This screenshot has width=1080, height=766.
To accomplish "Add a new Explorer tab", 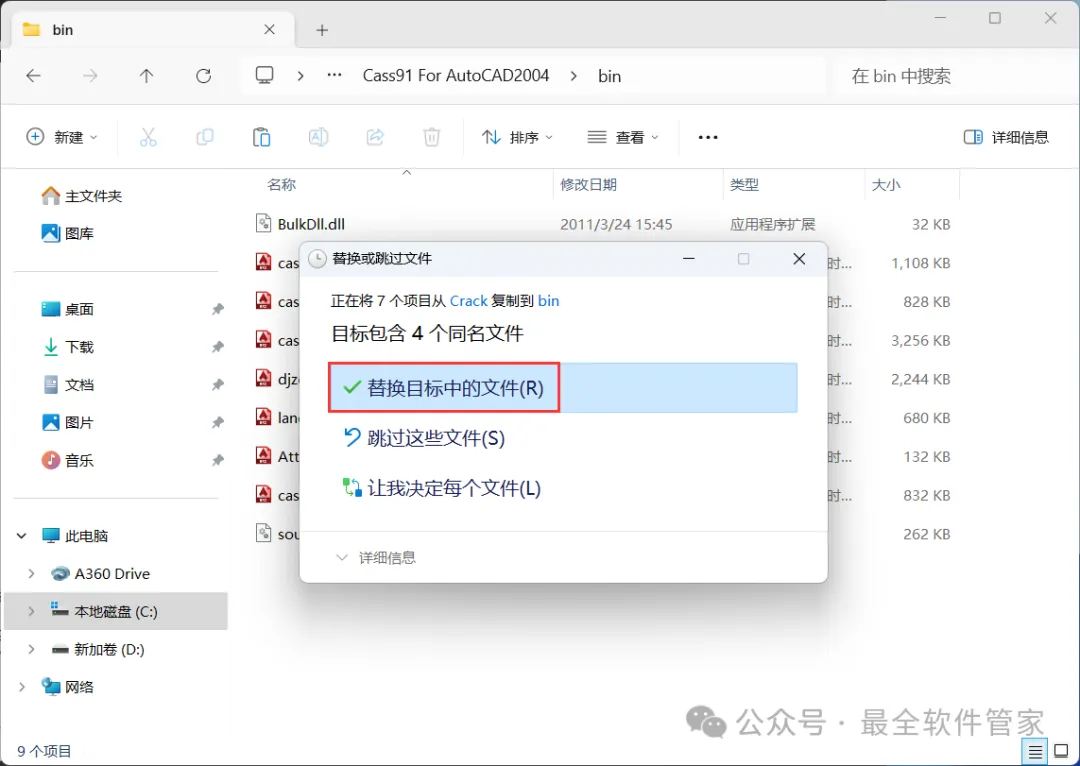I will coord(322,30).
